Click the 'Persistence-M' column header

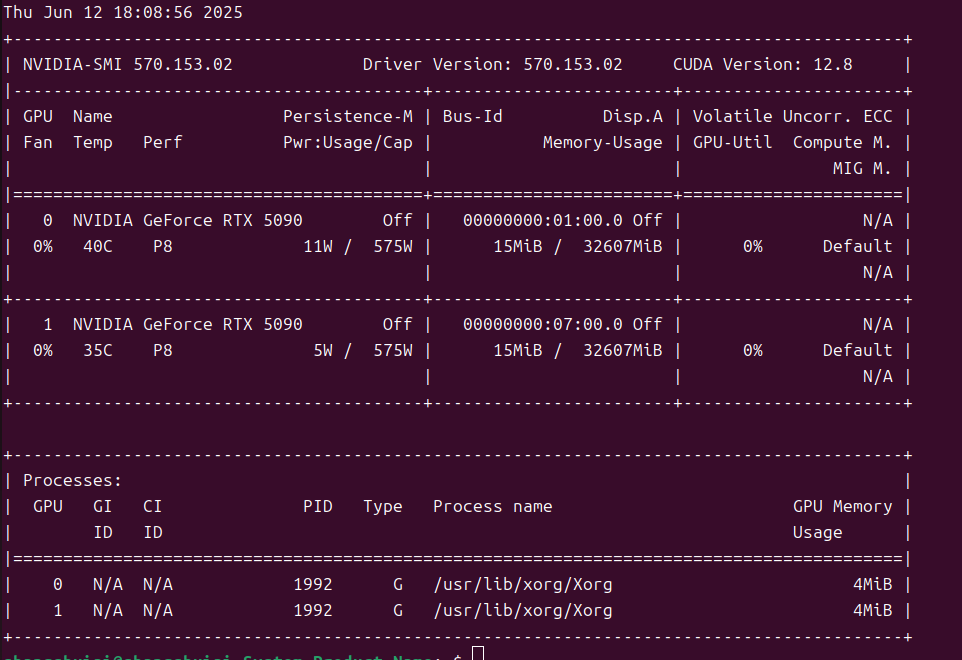pyautogui.click(x=348, y=117)
